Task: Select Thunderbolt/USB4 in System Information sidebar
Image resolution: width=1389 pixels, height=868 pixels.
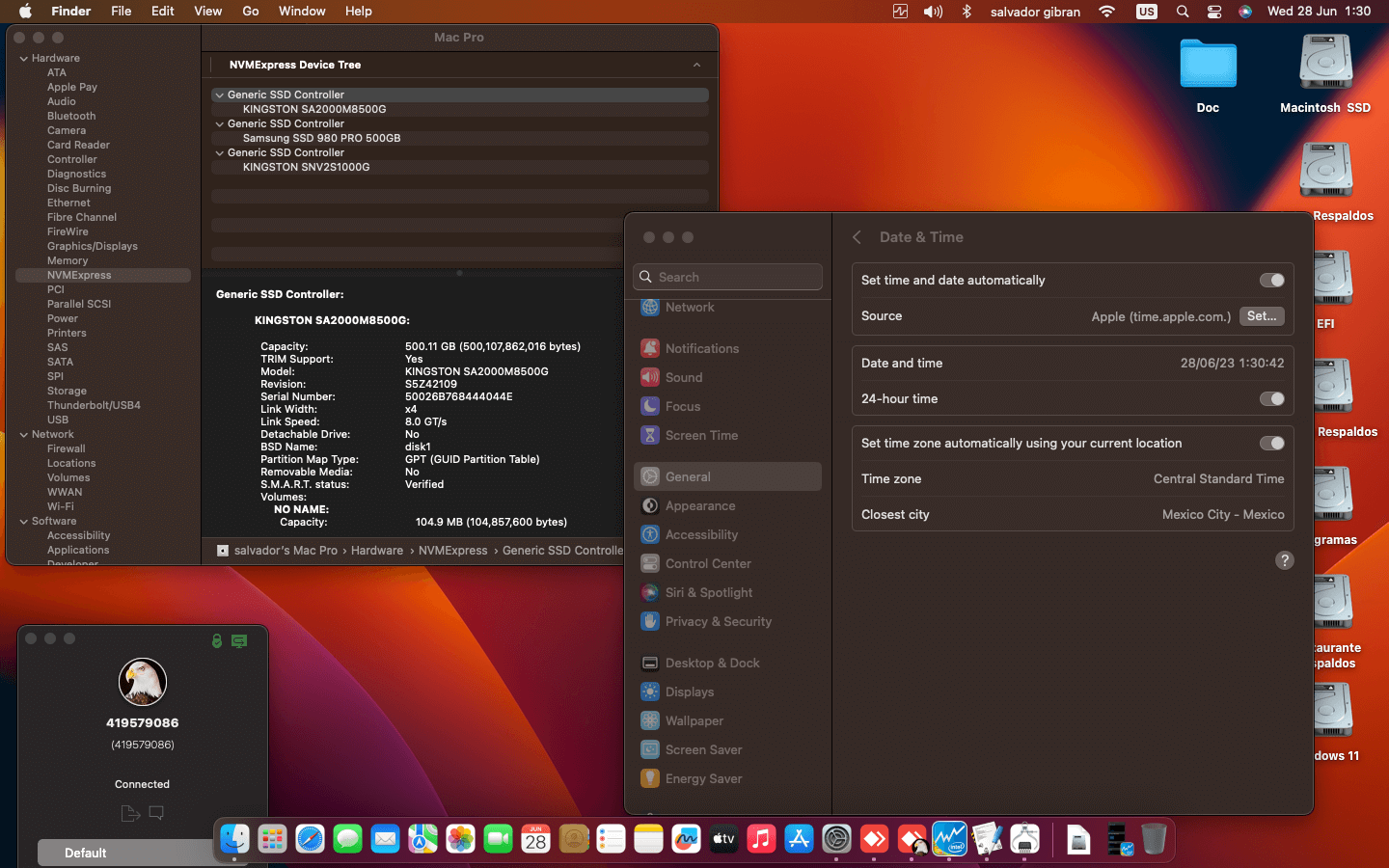Action: coord(94,405)
